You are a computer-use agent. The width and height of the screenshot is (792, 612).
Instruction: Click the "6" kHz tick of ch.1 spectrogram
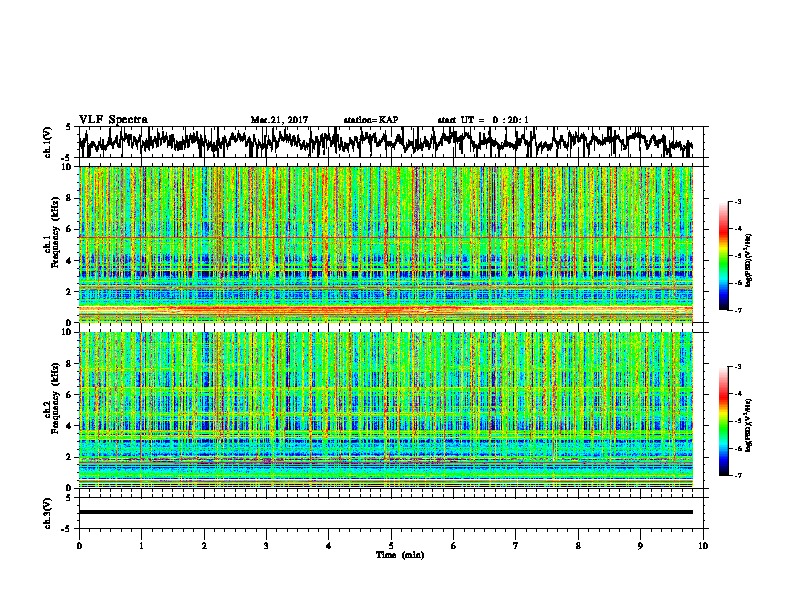coord(70,229)
